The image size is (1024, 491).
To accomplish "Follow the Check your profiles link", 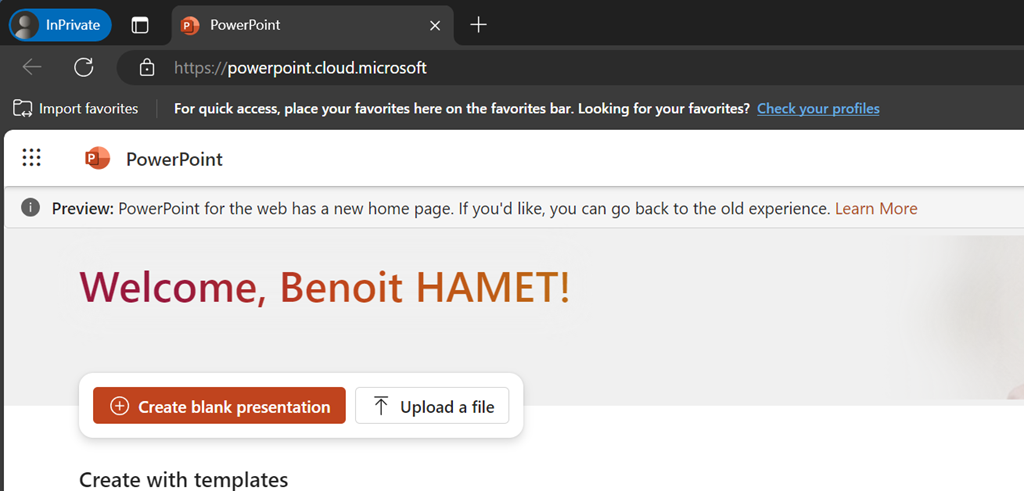I will pyautogui.click(x=818, y=108).
